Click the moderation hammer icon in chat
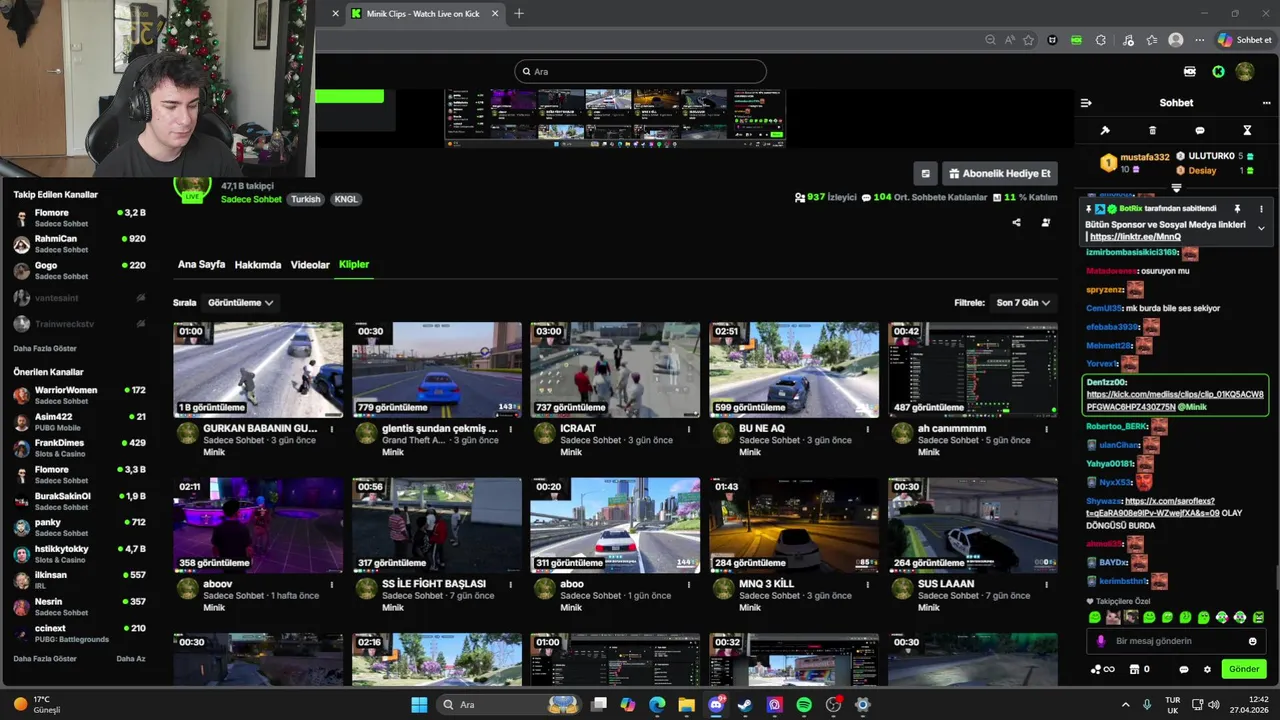 [1105, 130]
